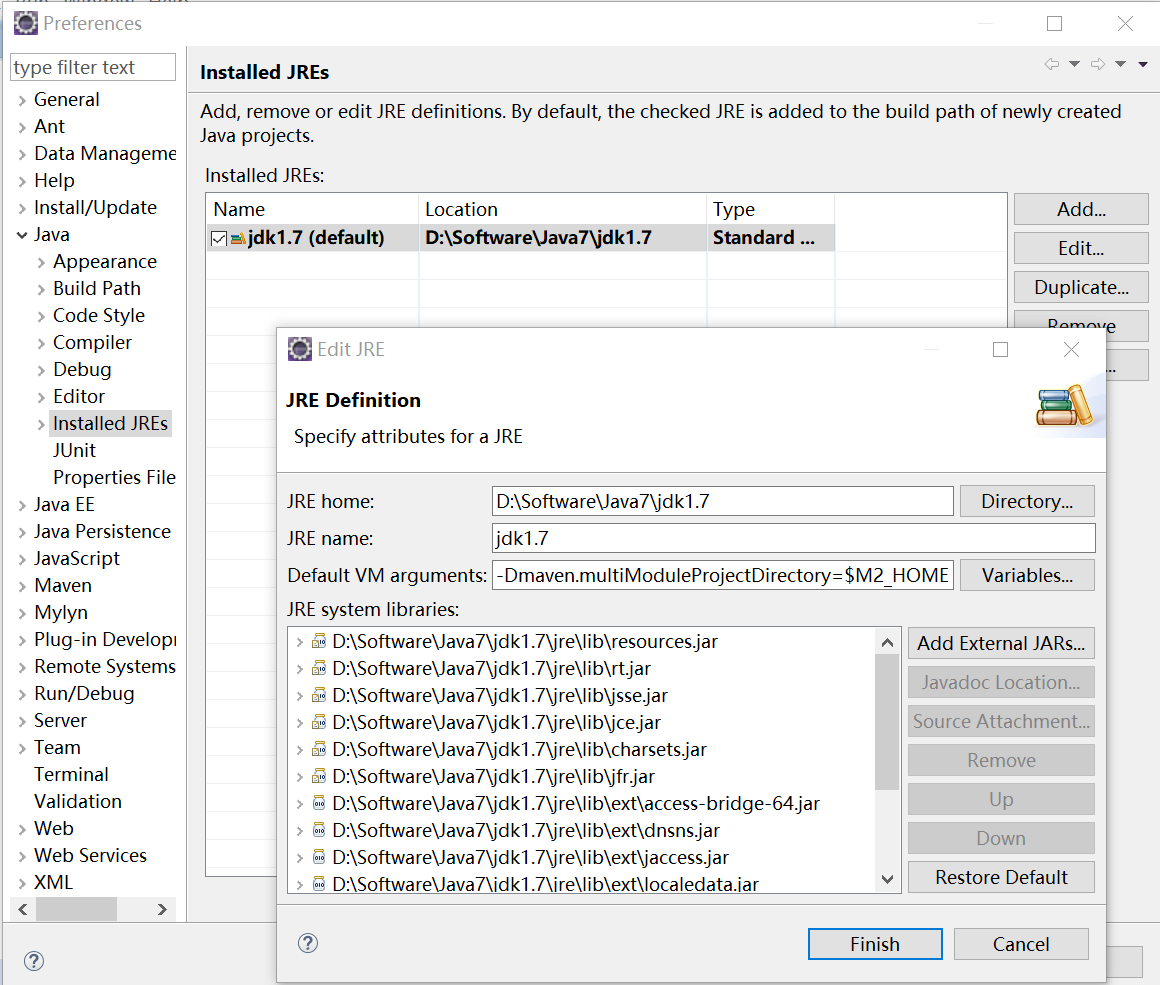Expand the Maven preferences category
Viewport: 1160px width, 985px height.
click(22, 586)
